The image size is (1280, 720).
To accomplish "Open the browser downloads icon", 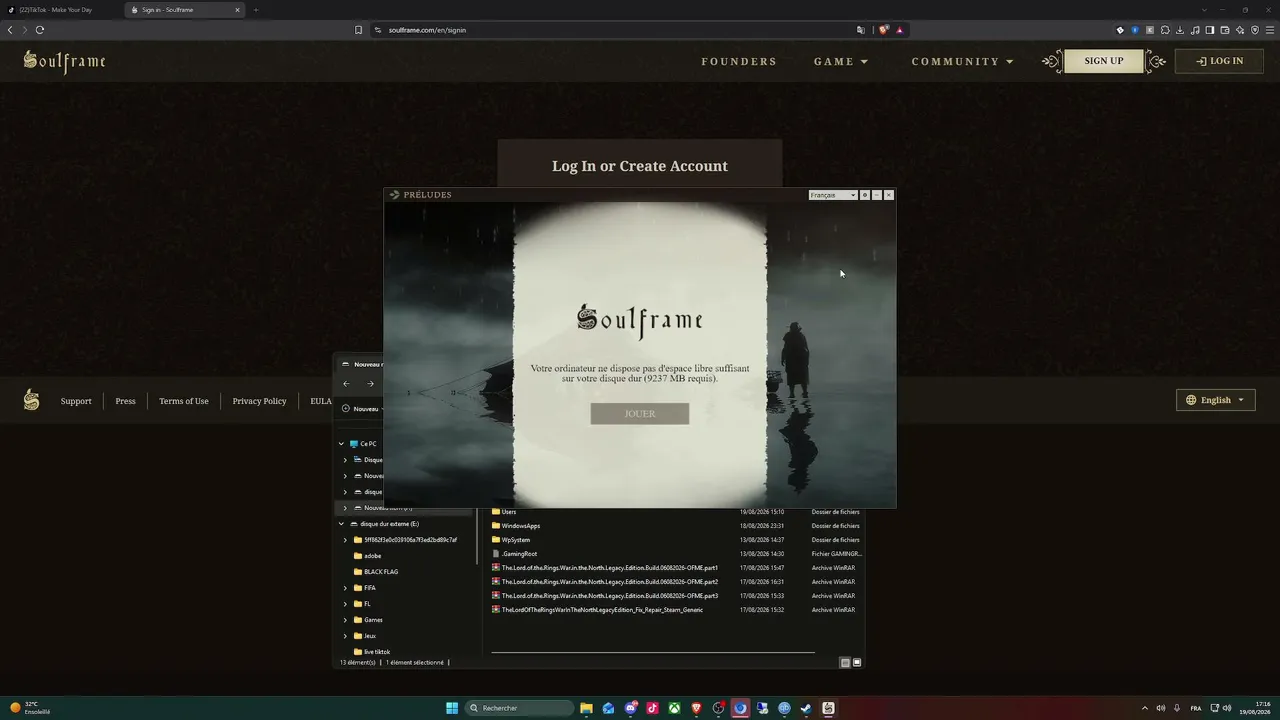I will click(1180, 30).
